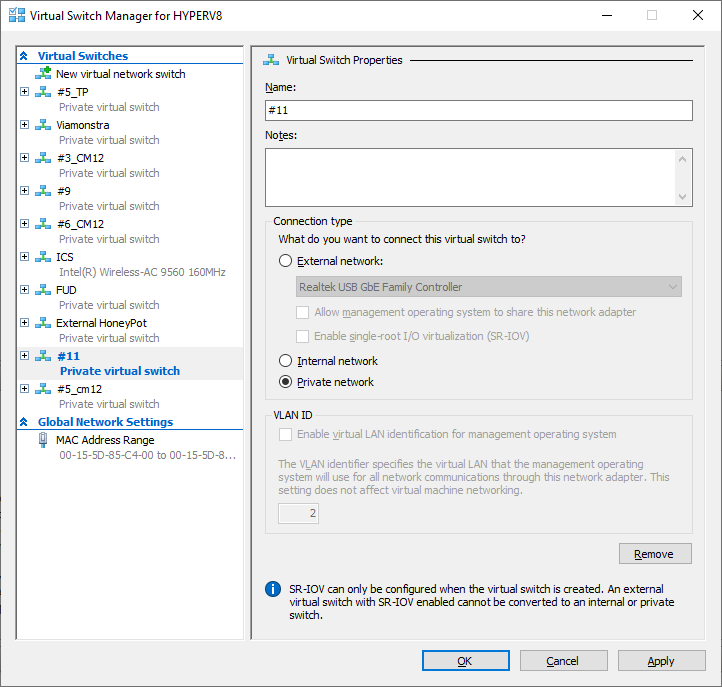Click the Notes scrollbar up arrow
The height and width of the screenshot is (687, 722).
pos(682,159)
